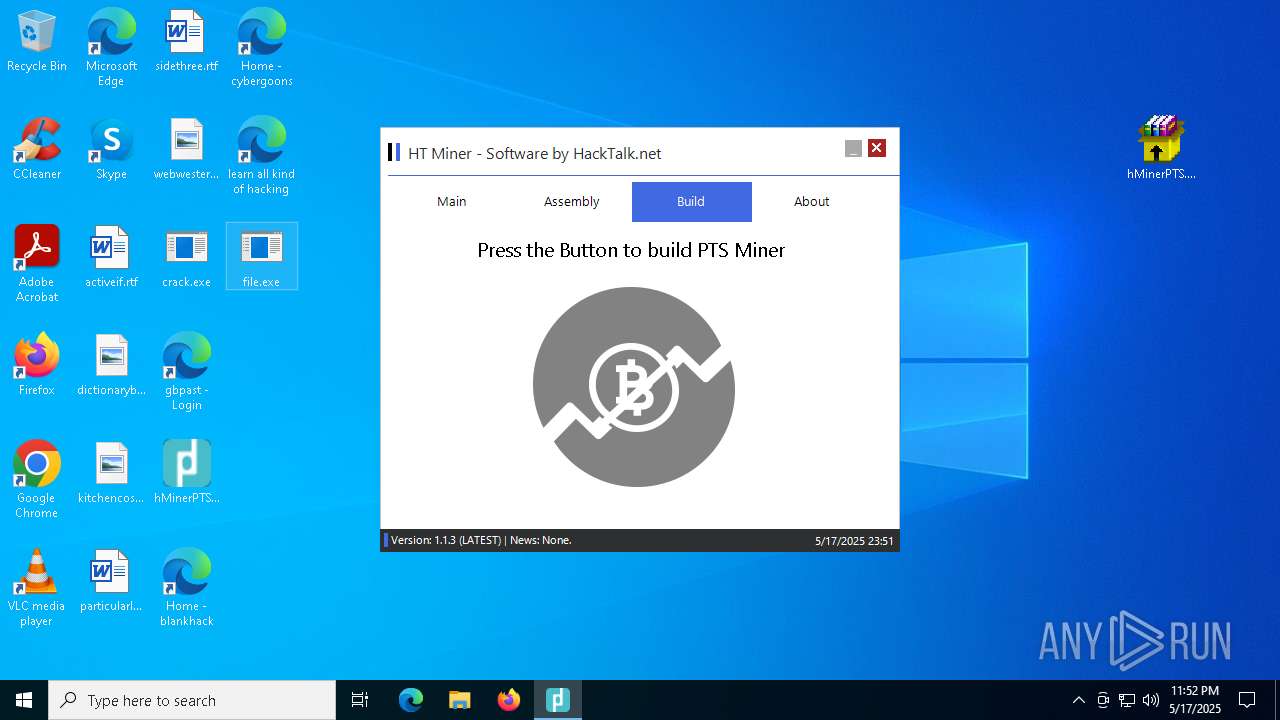Open taskbar clock and calendar
Screen dimensions: 1280x720
point(1195,700)
